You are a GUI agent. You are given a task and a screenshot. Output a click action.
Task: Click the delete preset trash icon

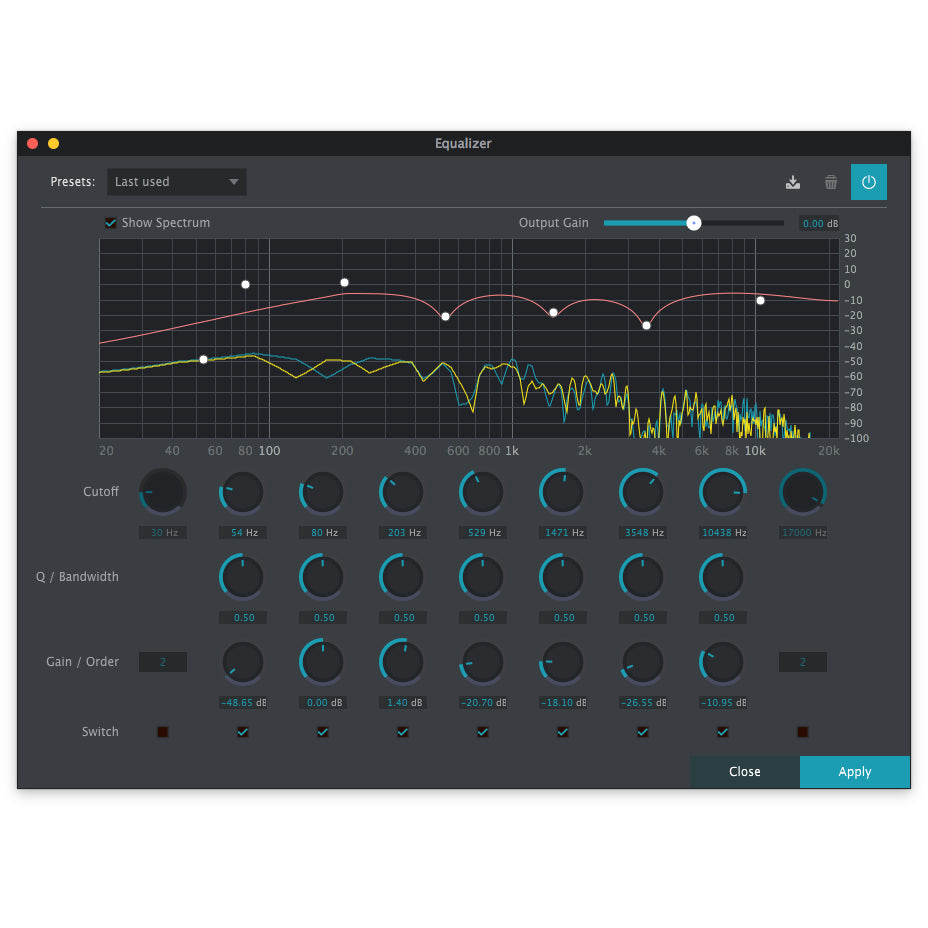pos(831,182)
